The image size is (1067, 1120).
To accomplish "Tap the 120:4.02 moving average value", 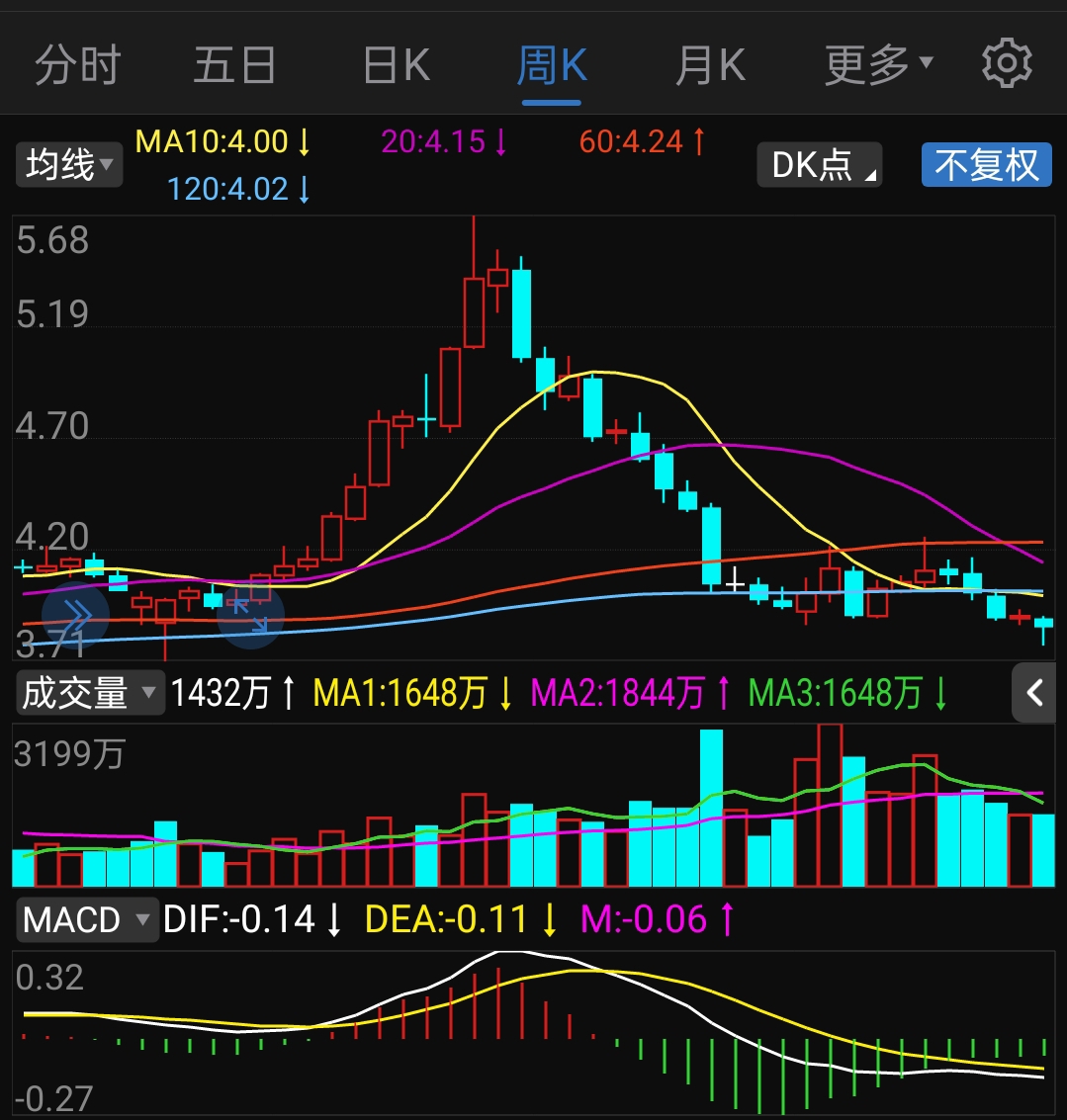I will point(238,189).
